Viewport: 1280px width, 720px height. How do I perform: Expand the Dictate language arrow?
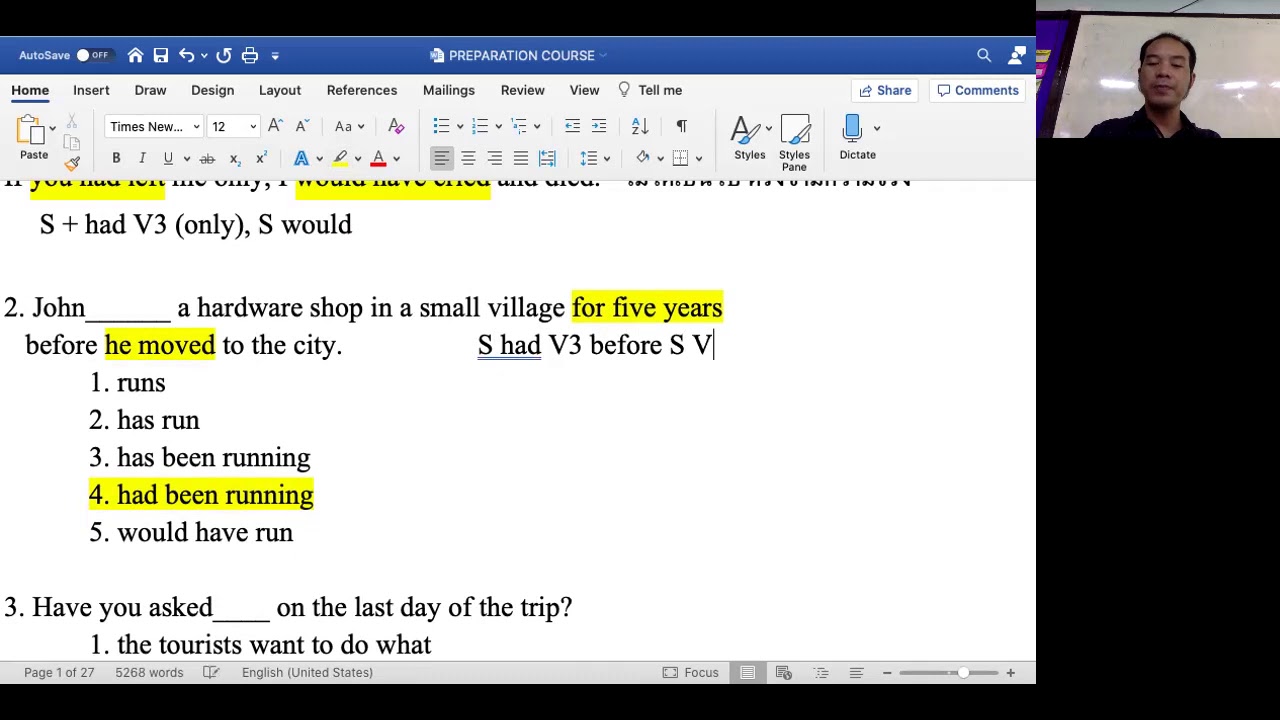coord(877,128)
